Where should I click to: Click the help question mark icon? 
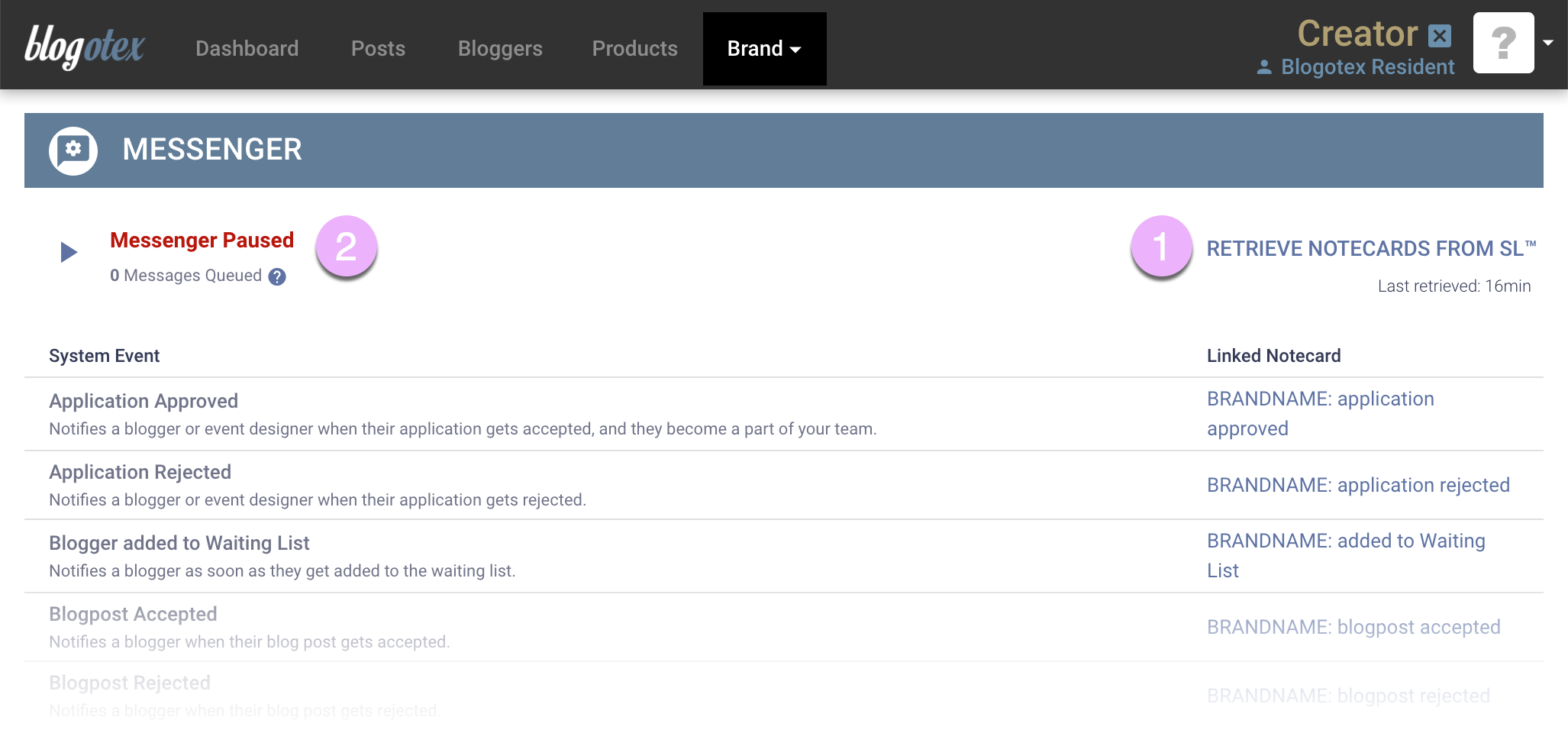coord(1503,43)
